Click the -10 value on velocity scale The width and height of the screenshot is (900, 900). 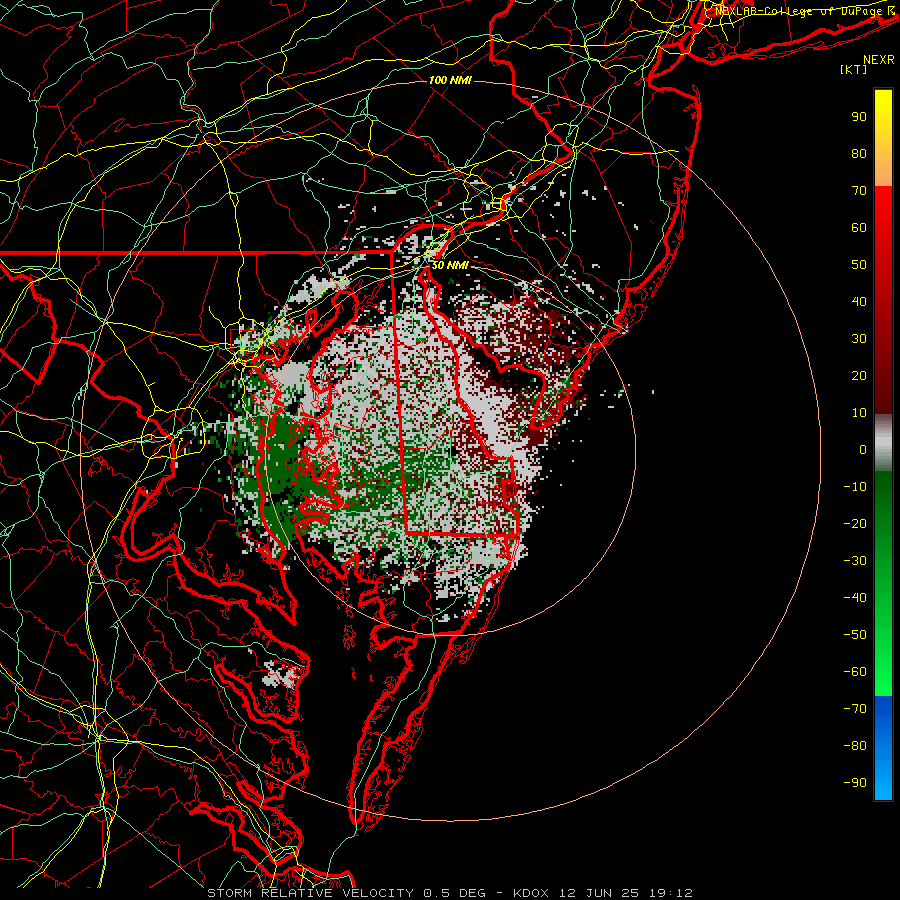(x=855, y=487)
